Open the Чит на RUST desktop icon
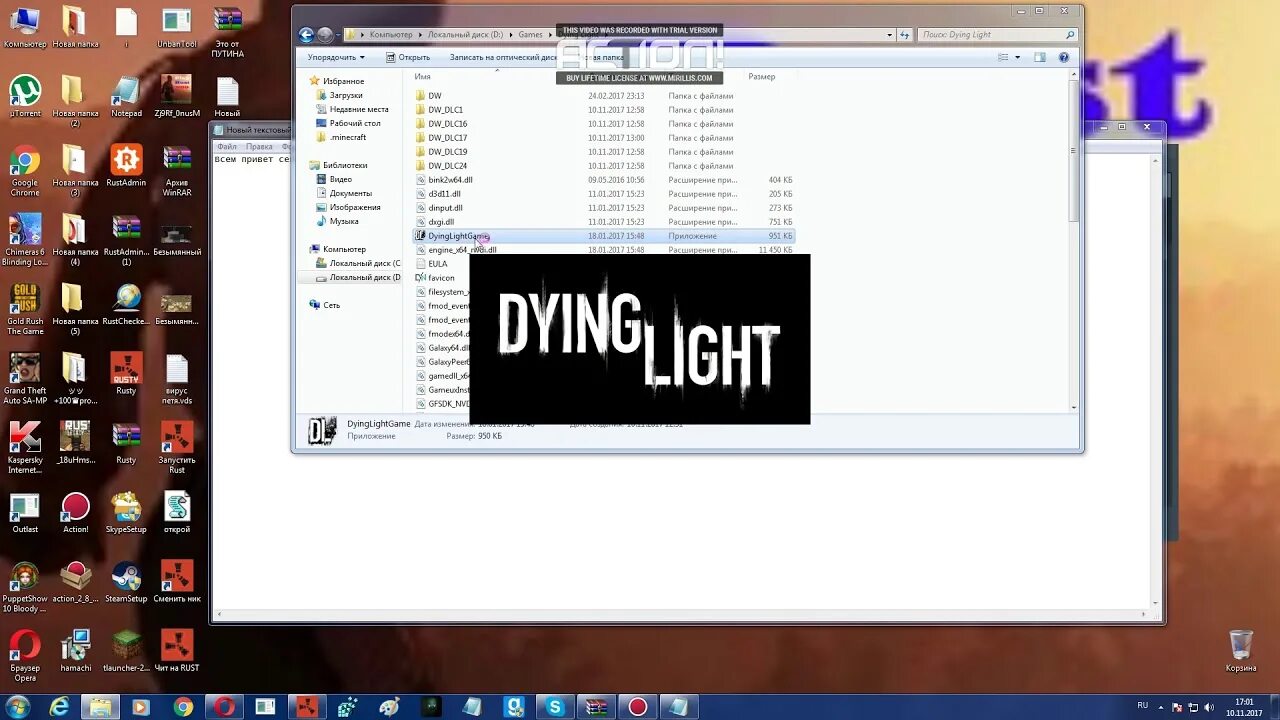Screen dimensions: 1280x720 [177, 651]
